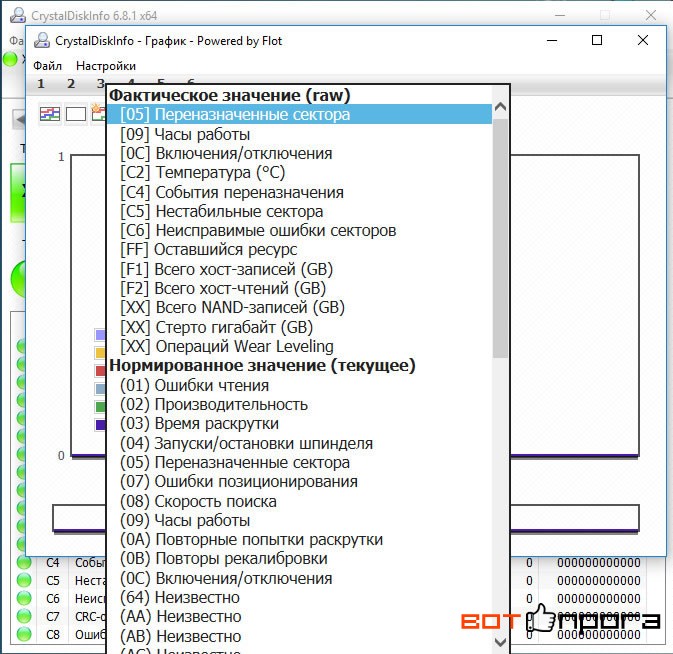Select raw [05] Переназначенные сектора option
This screenshot has width=673, height=654.
coord(299,115)
